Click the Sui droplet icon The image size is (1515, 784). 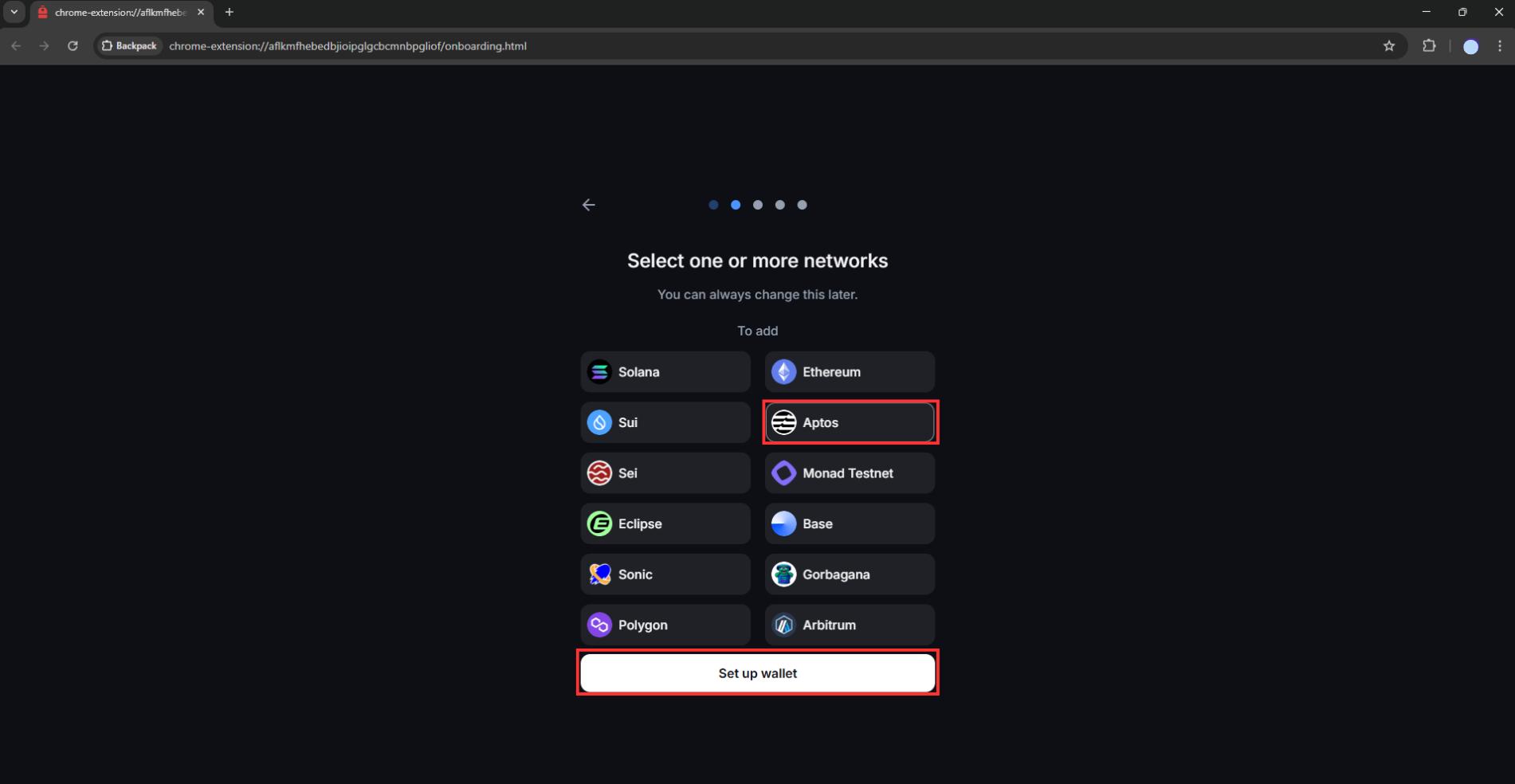click(x=599, y=422)
